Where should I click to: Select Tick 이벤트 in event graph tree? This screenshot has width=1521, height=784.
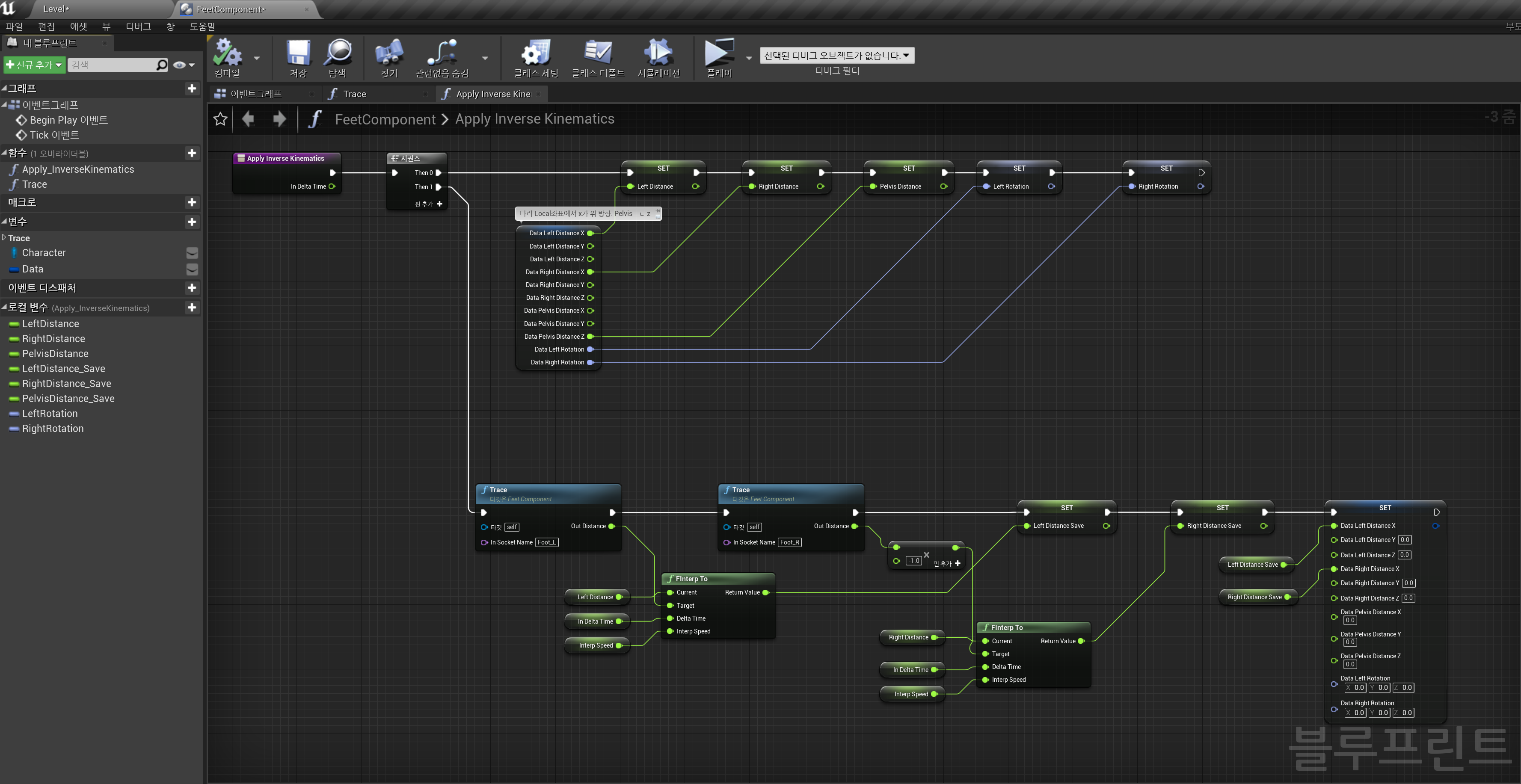tap(54, 135)
